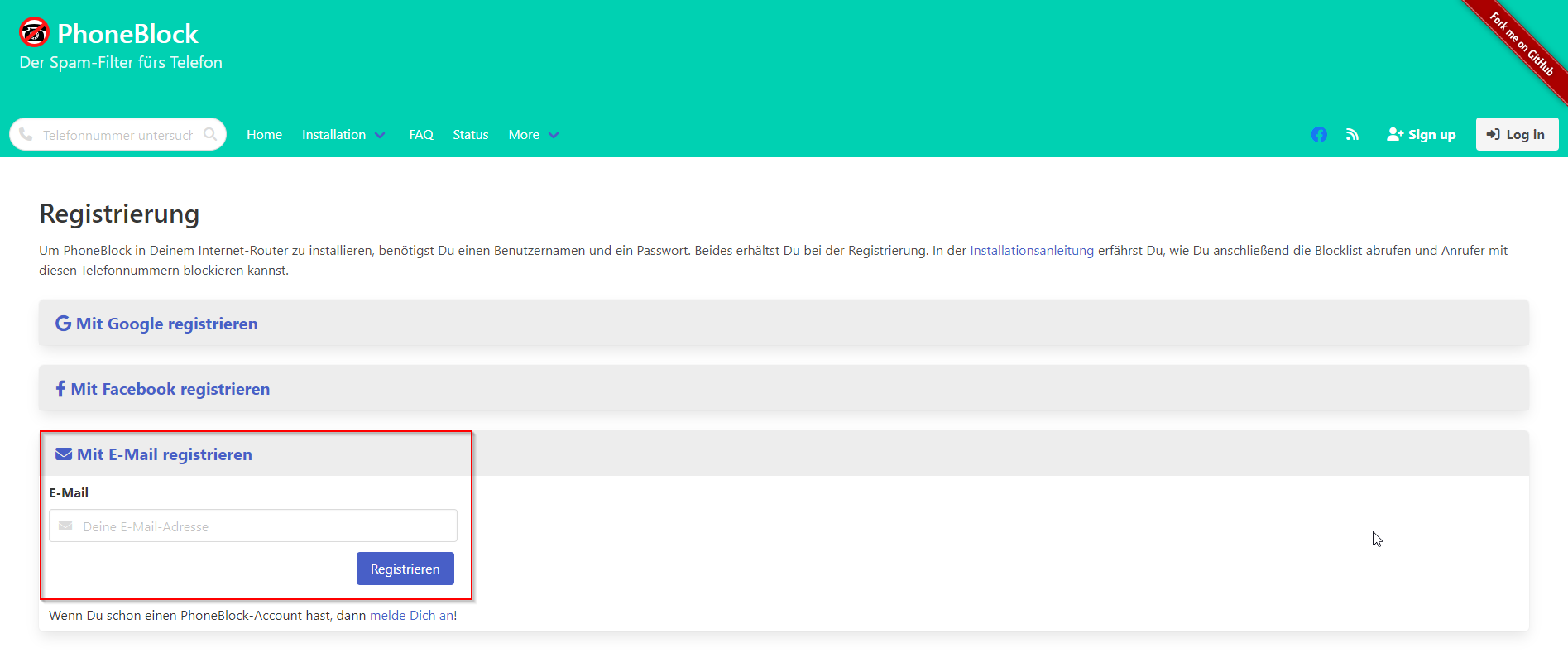Open the Facebook page icon
Screen dimensions: 1568x672
coord(1319,135)
